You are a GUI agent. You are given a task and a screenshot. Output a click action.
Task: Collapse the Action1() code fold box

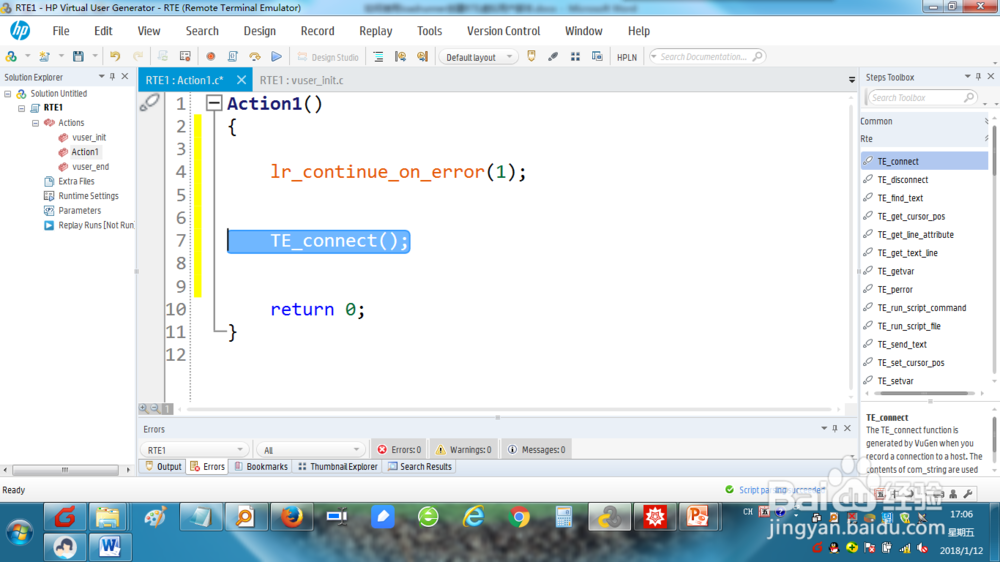214,103
